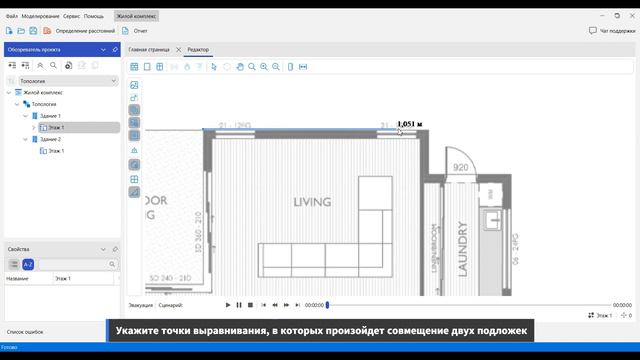This screenshot has height=360, width=640.
Task: Open the Топология combo box
Action: pos(68,81)
